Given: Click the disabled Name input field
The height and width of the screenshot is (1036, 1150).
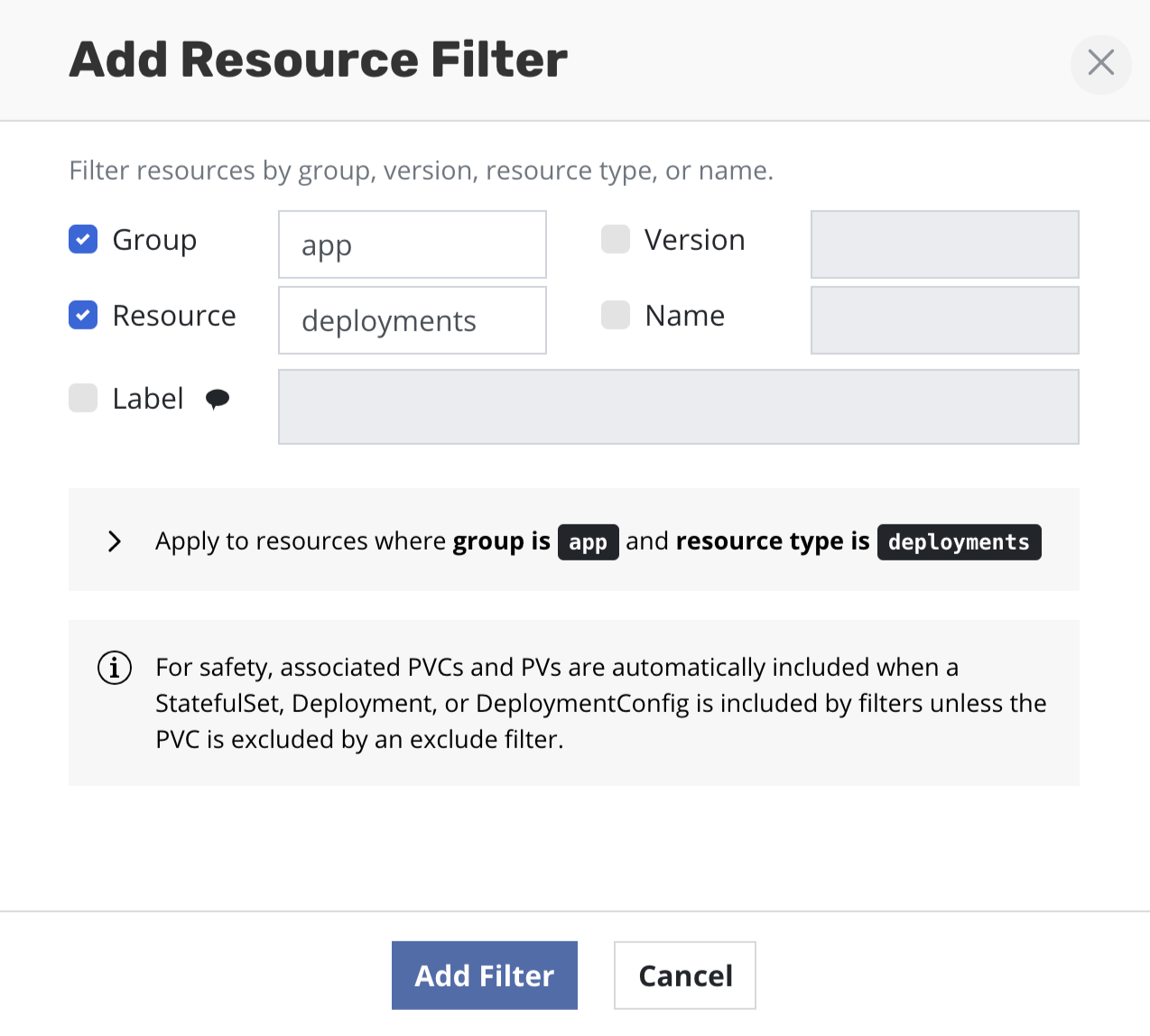Looking at the screenshot, I should tap(944, 319).
